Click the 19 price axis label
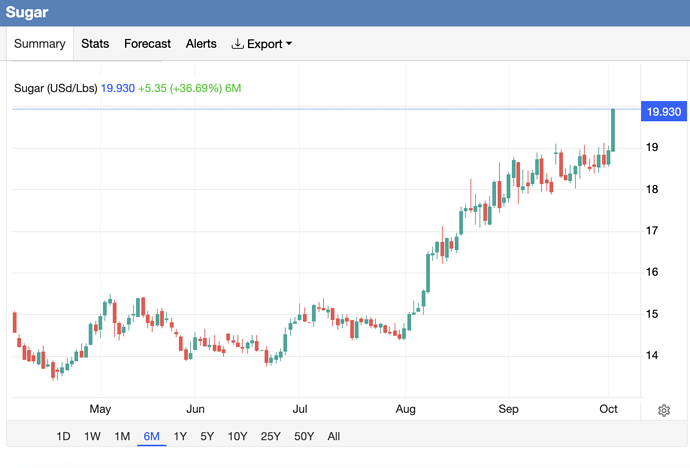The height and width of the screenshot is (468, 690). pyautogui.click(x=652, y=147)
